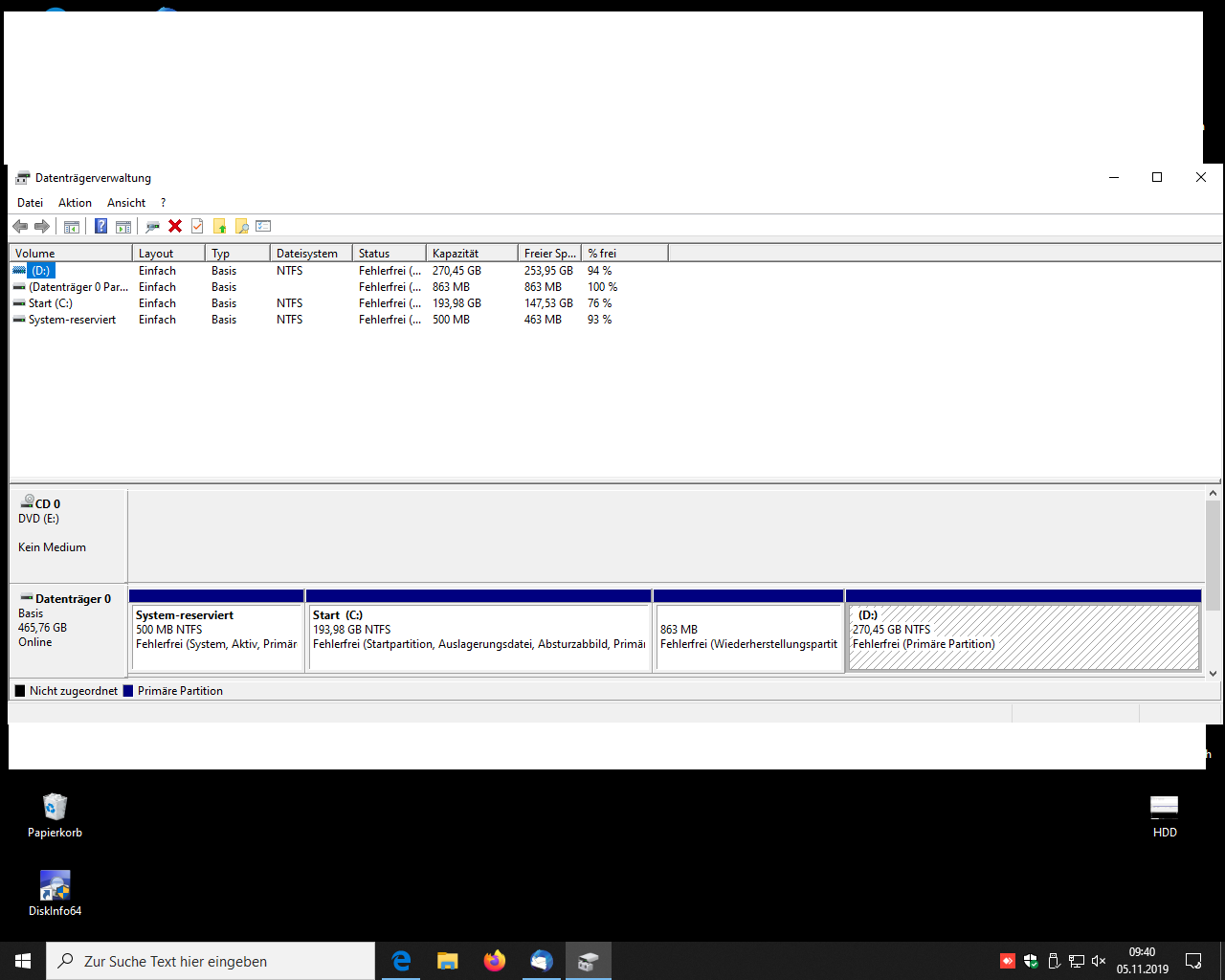This screenshot has height=980, width=1225.
Task: Open the Papierkorb desktop icon
Action: point(55,815)
